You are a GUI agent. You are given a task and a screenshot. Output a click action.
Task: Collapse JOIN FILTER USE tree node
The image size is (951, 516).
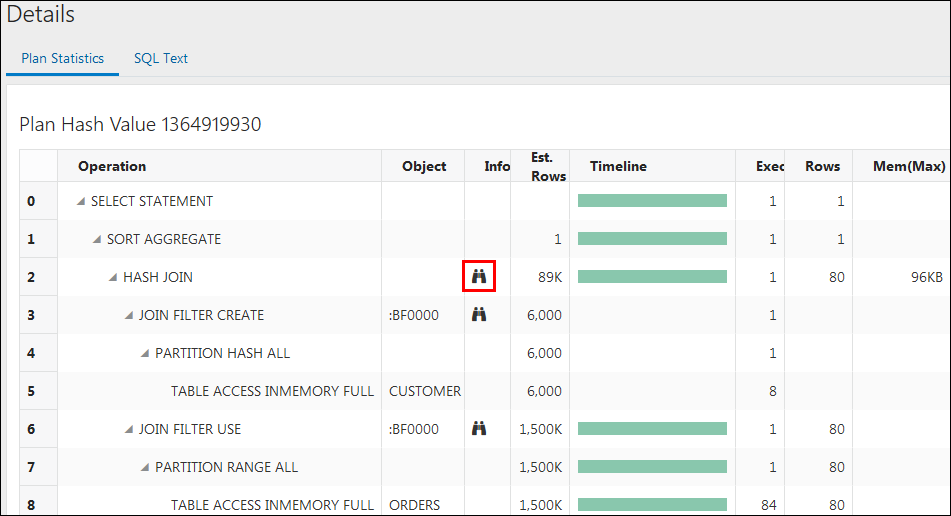coord(129,429)
